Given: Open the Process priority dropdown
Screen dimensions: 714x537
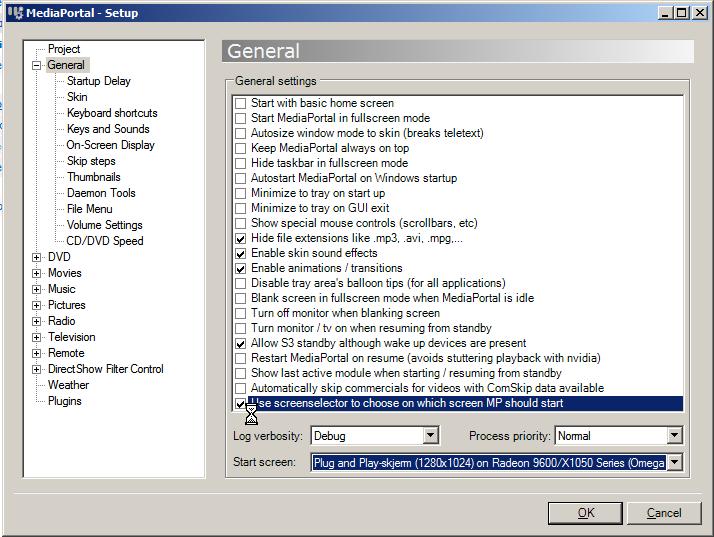Looking at the screenshot, I should click(674, 435).
